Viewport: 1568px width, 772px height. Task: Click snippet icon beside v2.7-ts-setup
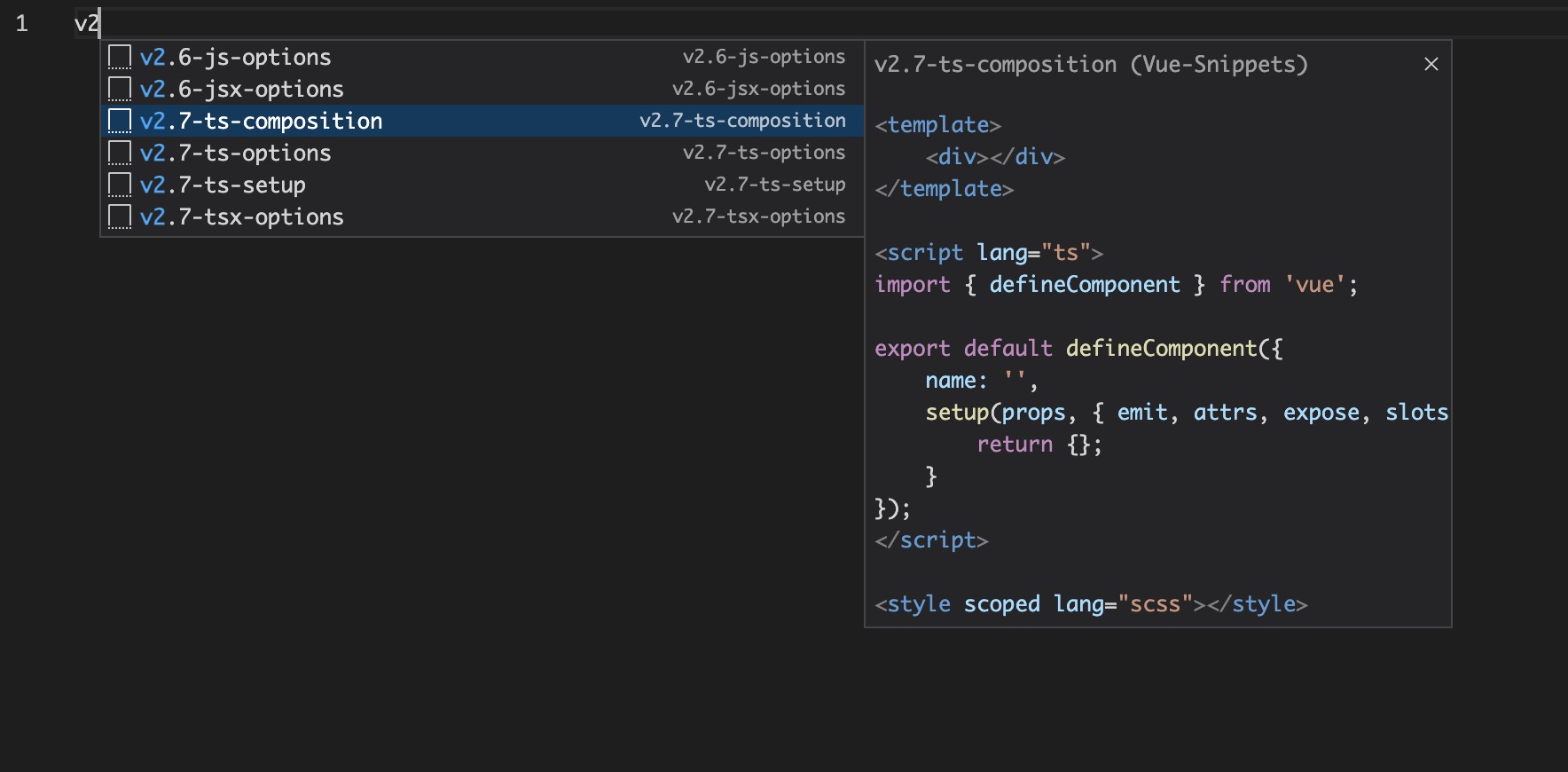(120, 185)
